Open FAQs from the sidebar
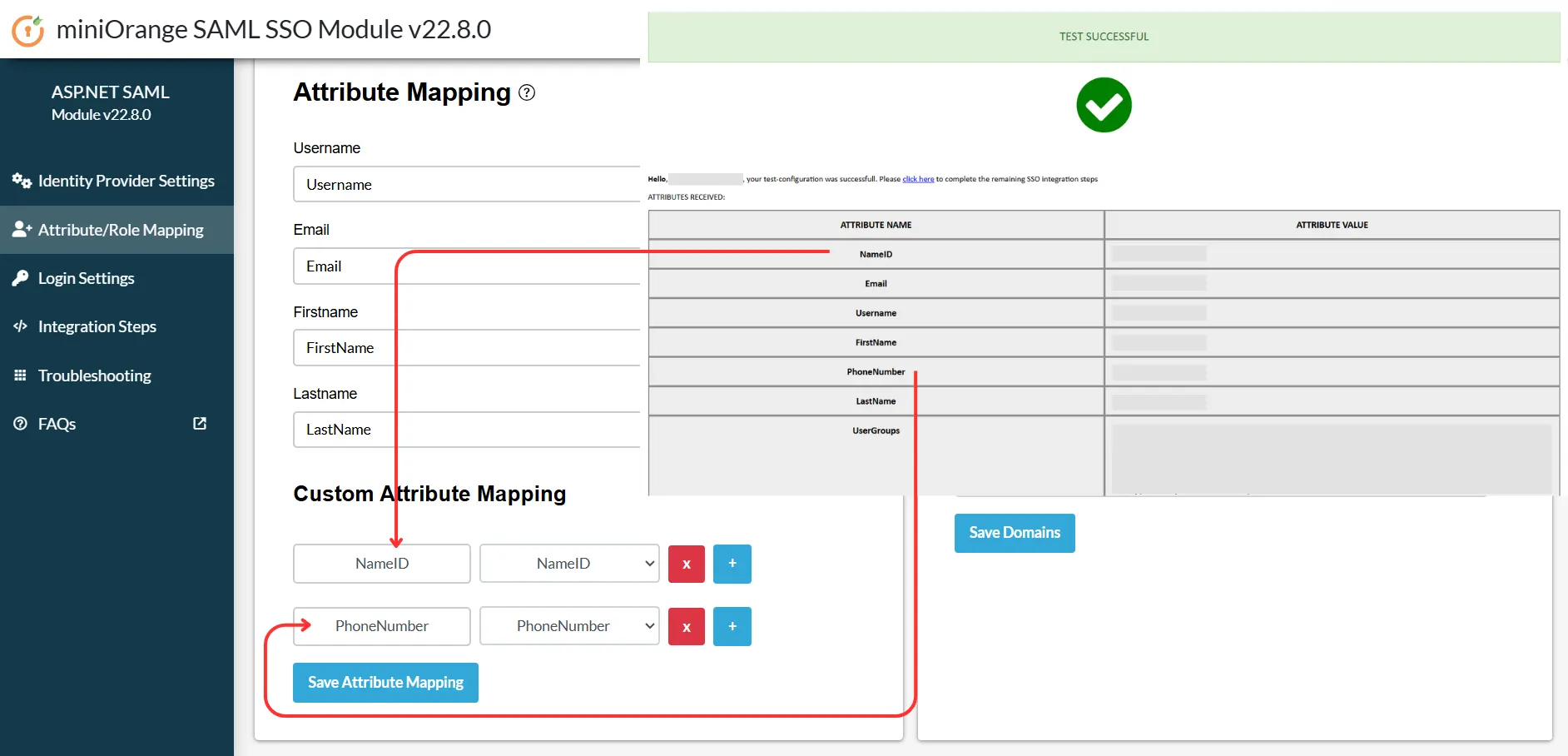This screenshot has height=756, width=1568. tap(117, 424)
